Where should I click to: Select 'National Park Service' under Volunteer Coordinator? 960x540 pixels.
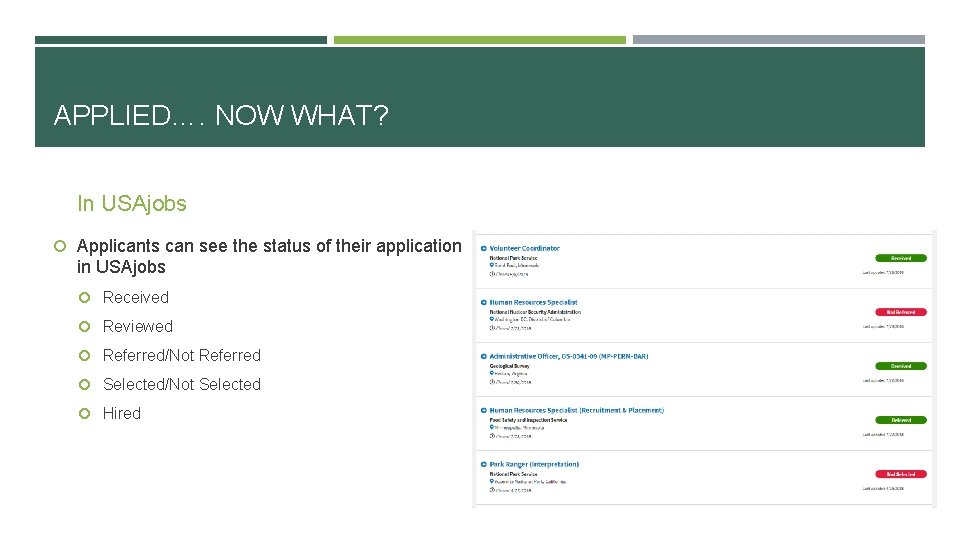click(x=513, y=258)
